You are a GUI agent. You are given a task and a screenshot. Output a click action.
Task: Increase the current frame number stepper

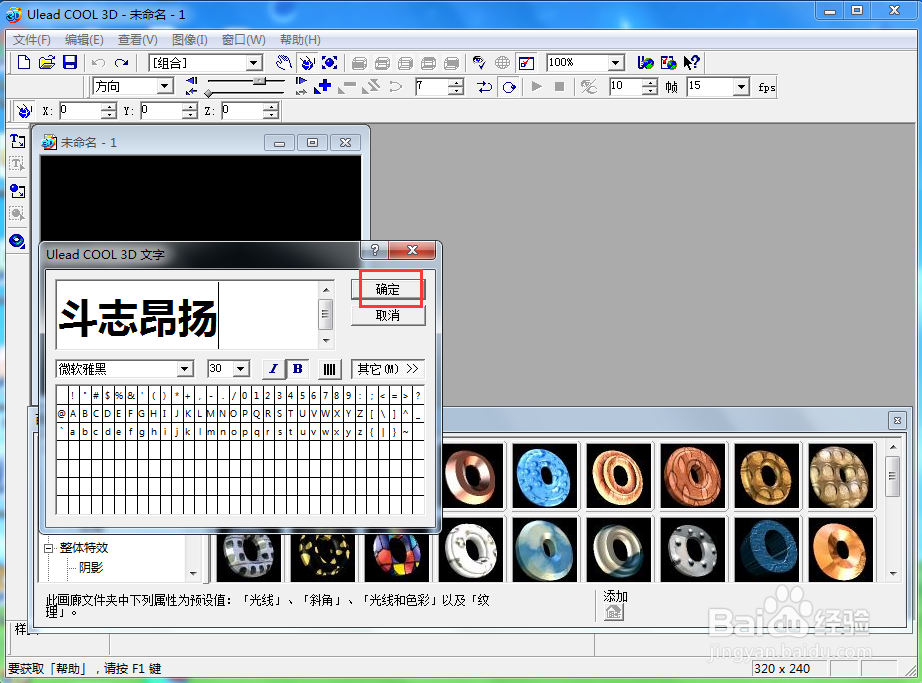pyautogui.click(x=456, y=83)
